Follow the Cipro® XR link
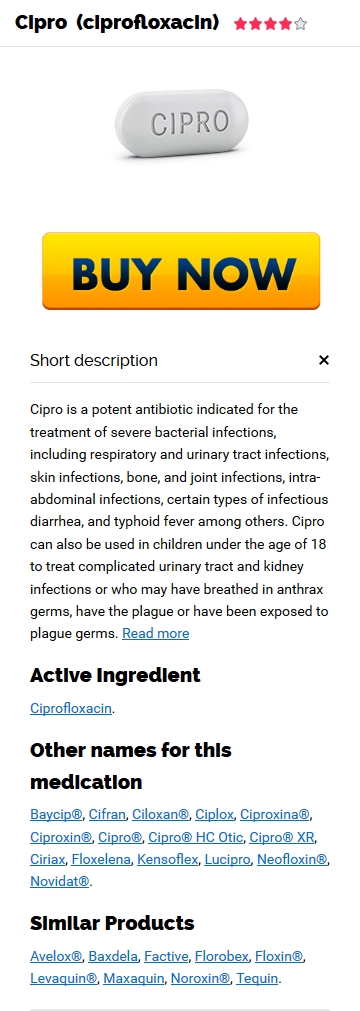This screenshot has height=1011, width=360. click(283, 837)
